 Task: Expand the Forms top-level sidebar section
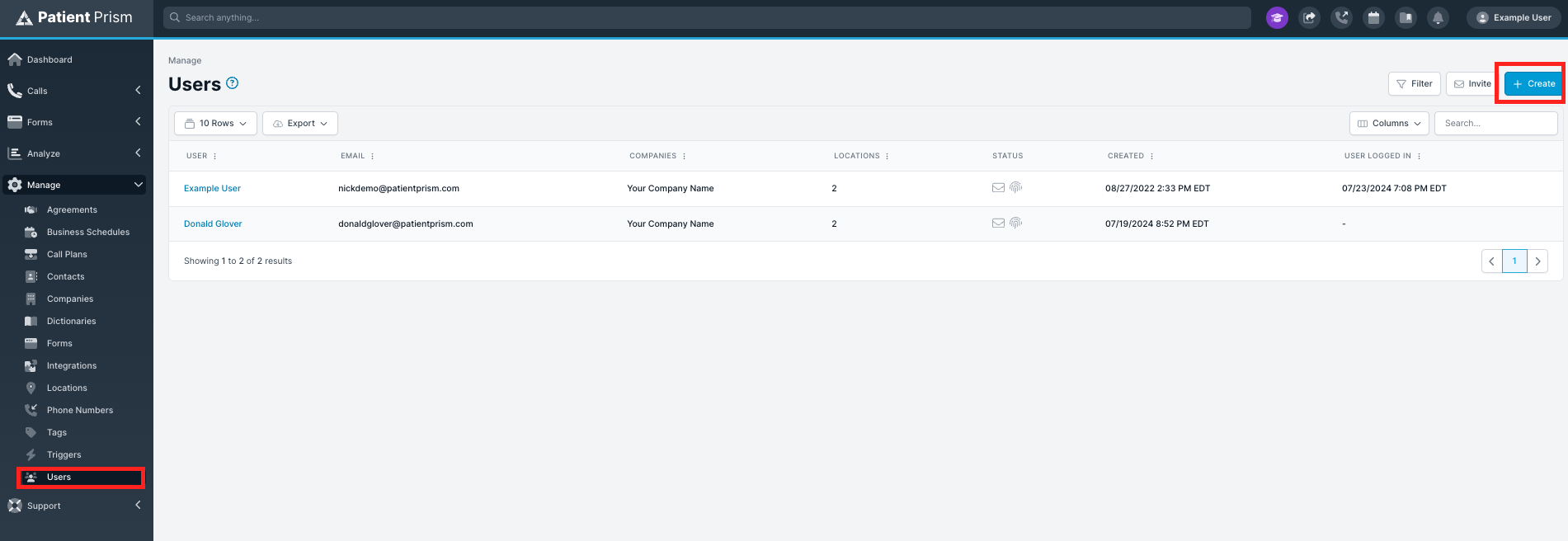(x=76, y=122)
